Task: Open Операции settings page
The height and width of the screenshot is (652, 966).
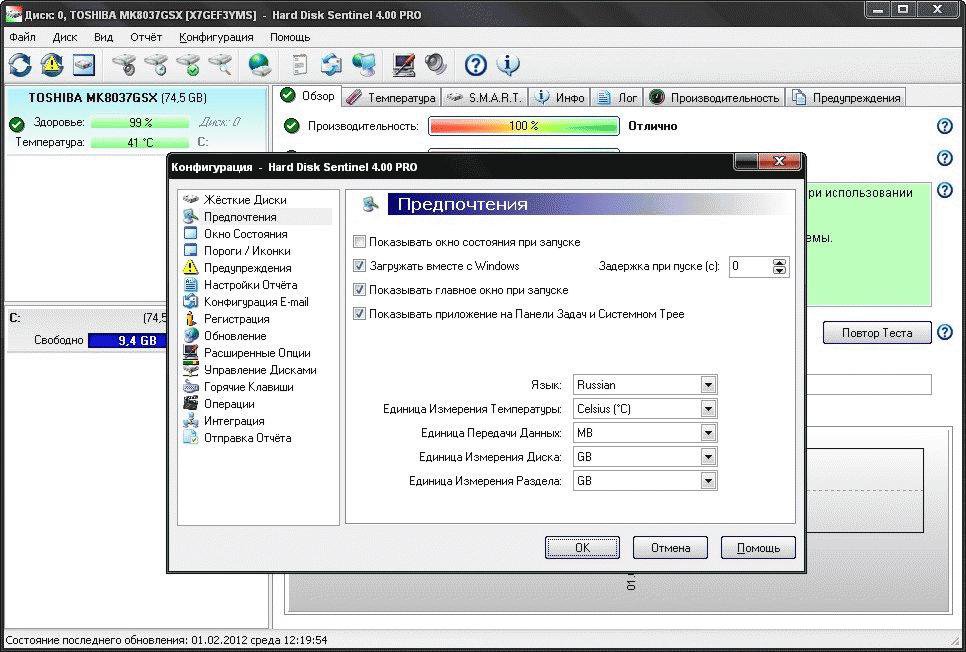Action: [229, 404]
